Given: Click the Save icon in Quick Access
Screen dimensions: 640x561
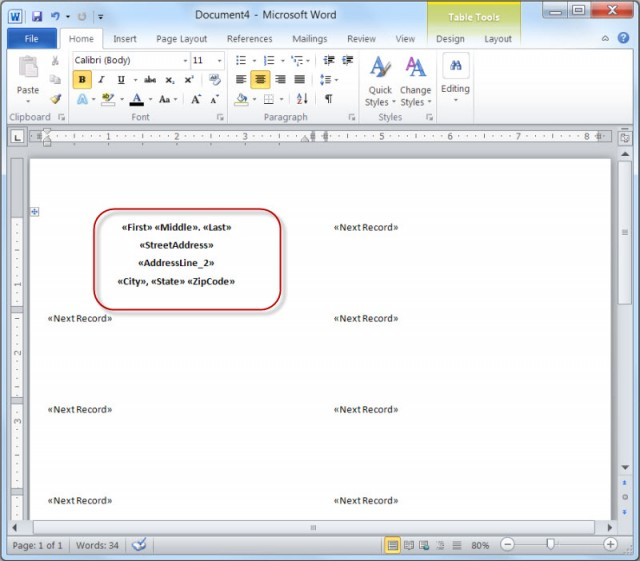Looking at the screenshot, I should pos(37,16).
